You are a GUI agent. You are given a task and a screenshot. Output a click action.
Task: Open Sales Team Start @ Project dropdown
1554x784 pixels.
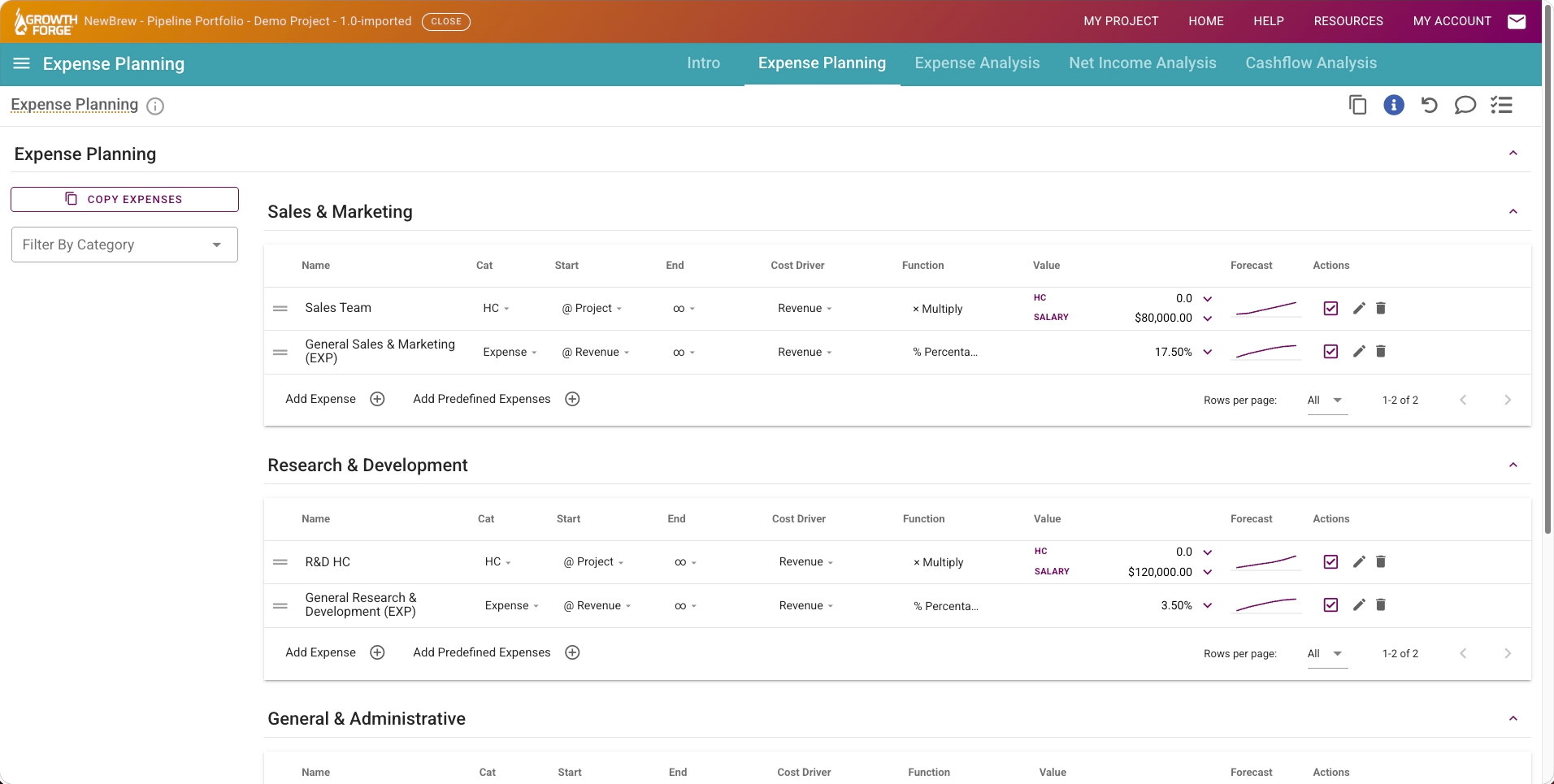(x=592, y=309)
